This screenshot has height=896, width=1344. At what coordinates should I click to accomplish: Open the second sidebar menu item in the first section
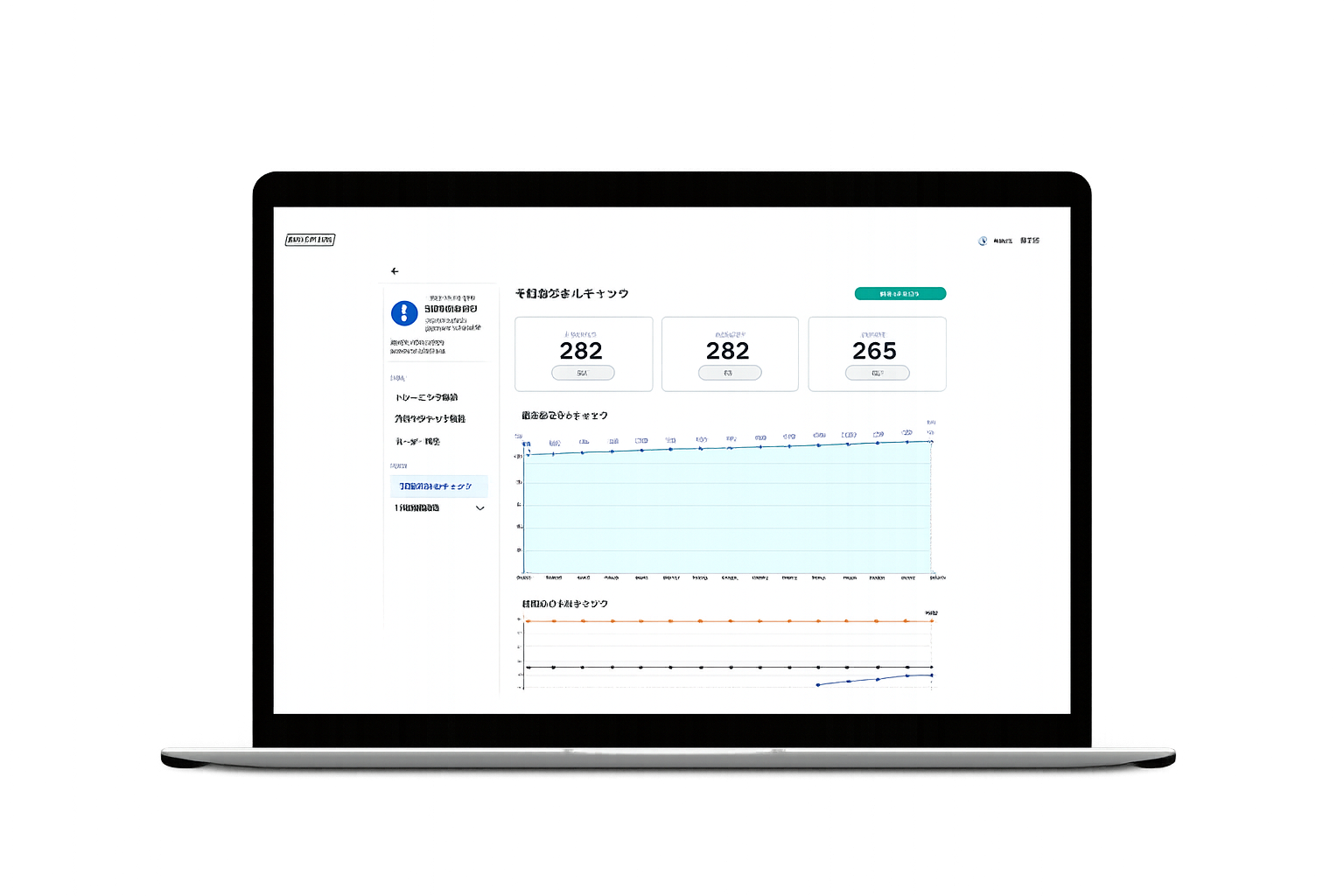(430, 419)
